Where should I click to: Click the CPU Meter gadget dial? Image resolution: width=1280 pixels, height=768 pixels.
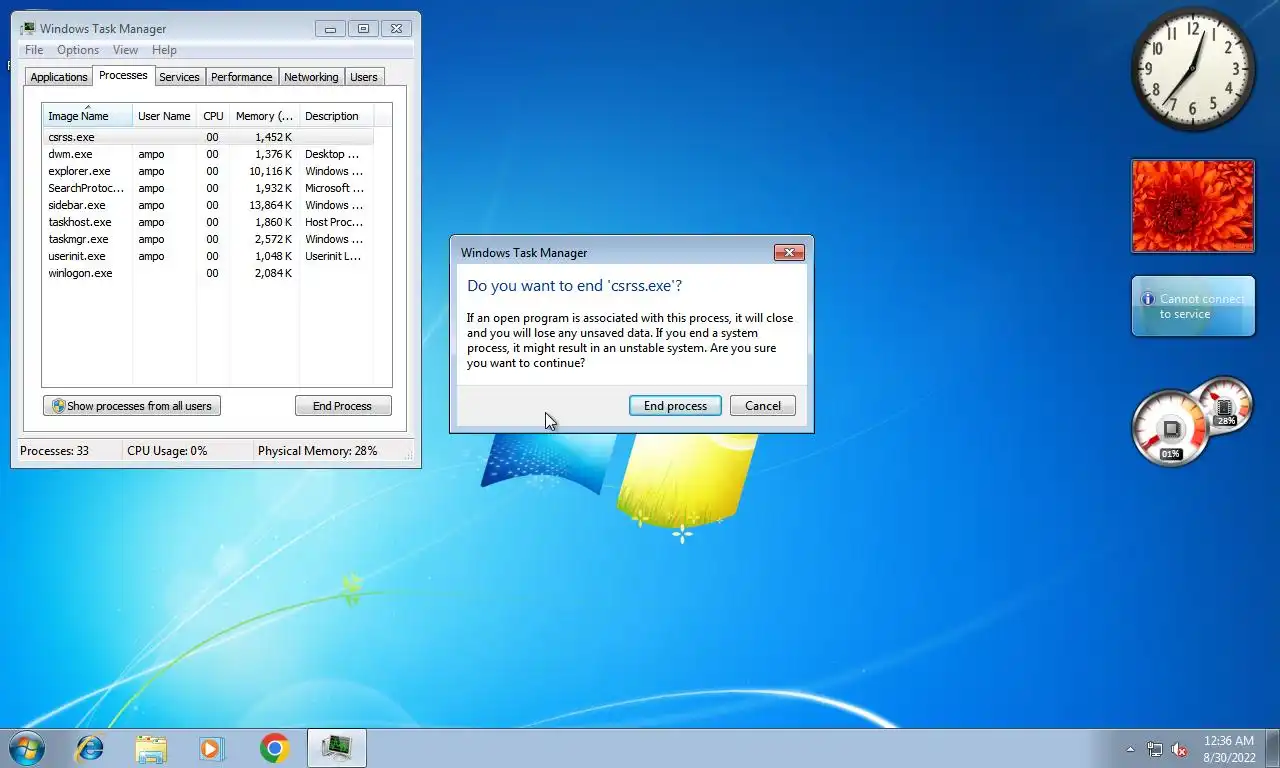point(1170,429)
